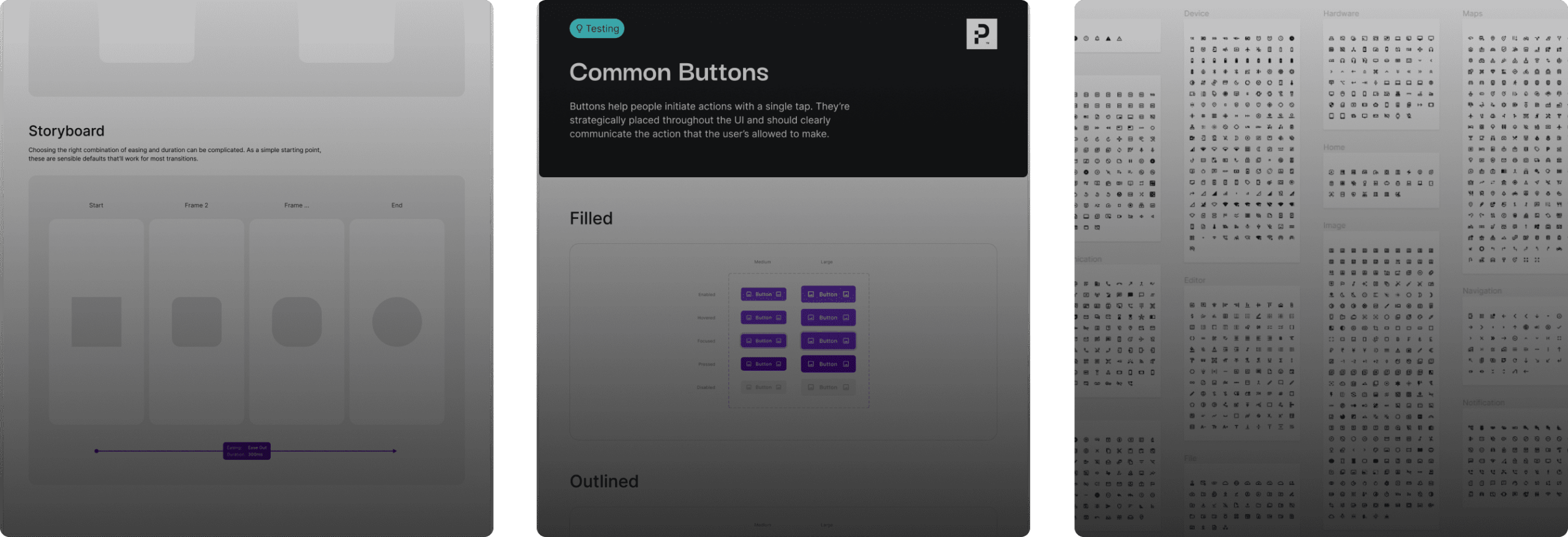Click the Testing tag label
The image size is (1568, 537).
click(x=597, y=28)
